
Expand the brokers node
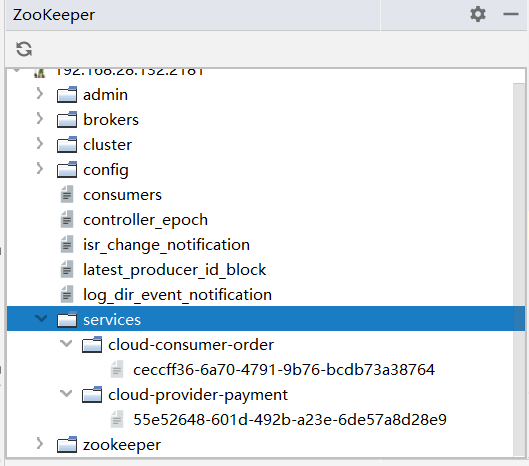pyautogui.click(x=40, y=119)
